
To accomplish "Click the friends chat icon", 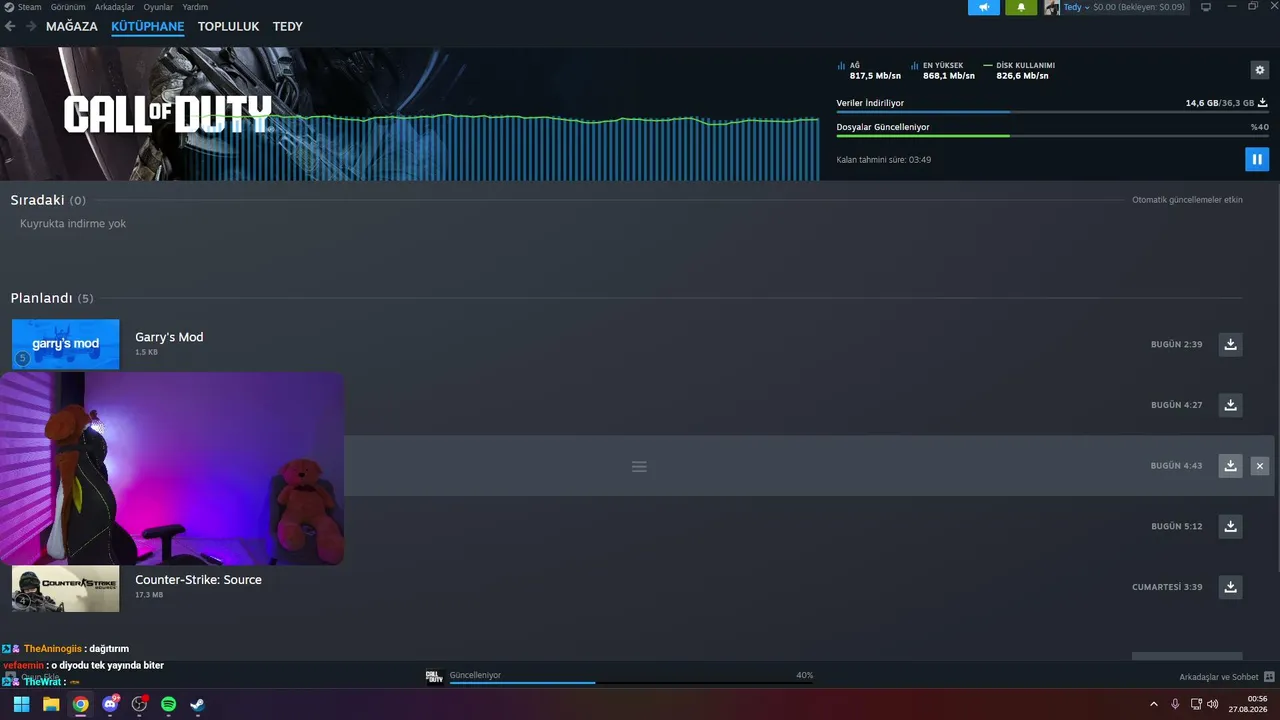I will pos(1269,677).
